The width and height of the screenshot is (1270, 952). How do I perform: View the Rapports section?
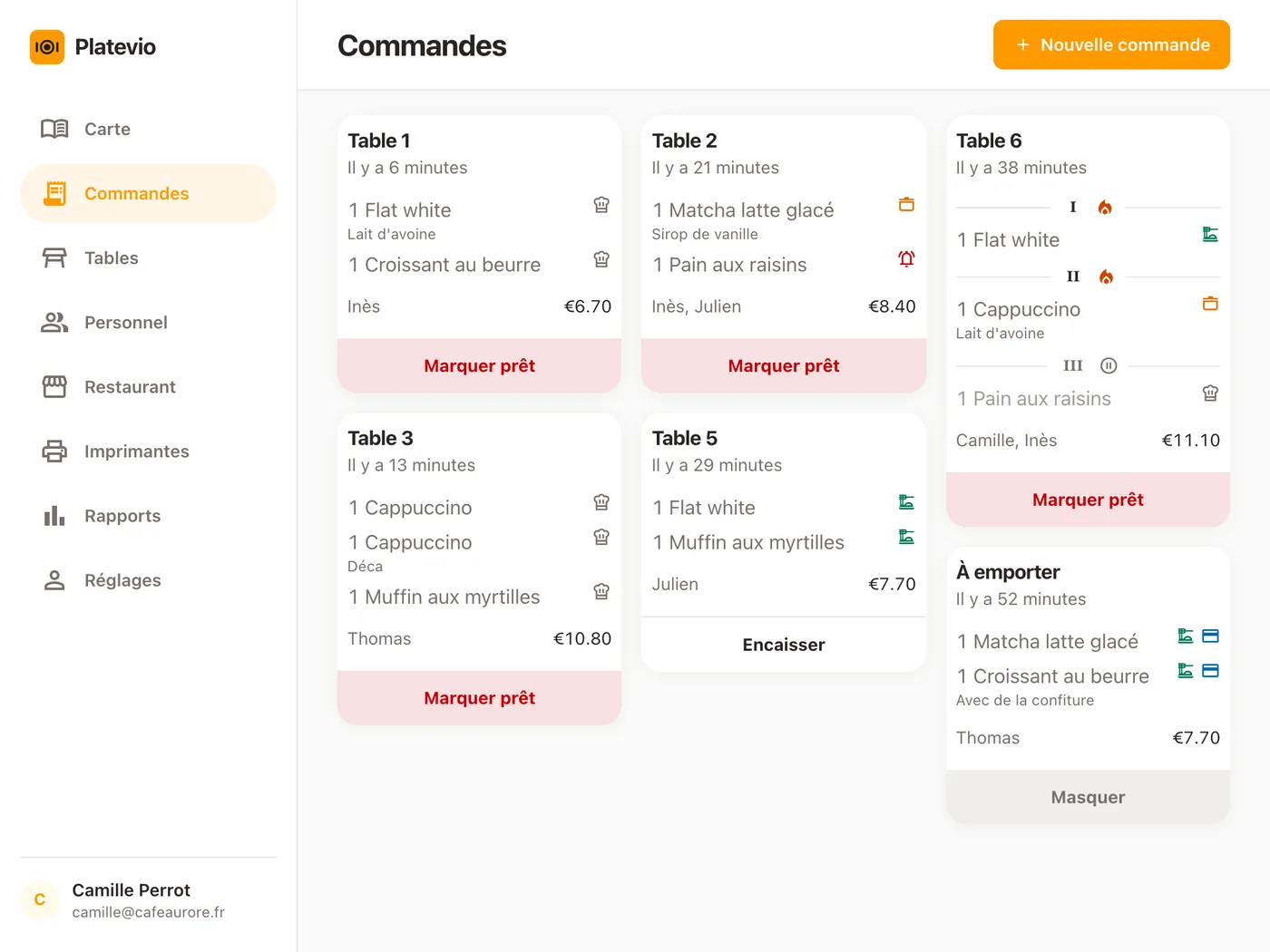tap(148, 515)
